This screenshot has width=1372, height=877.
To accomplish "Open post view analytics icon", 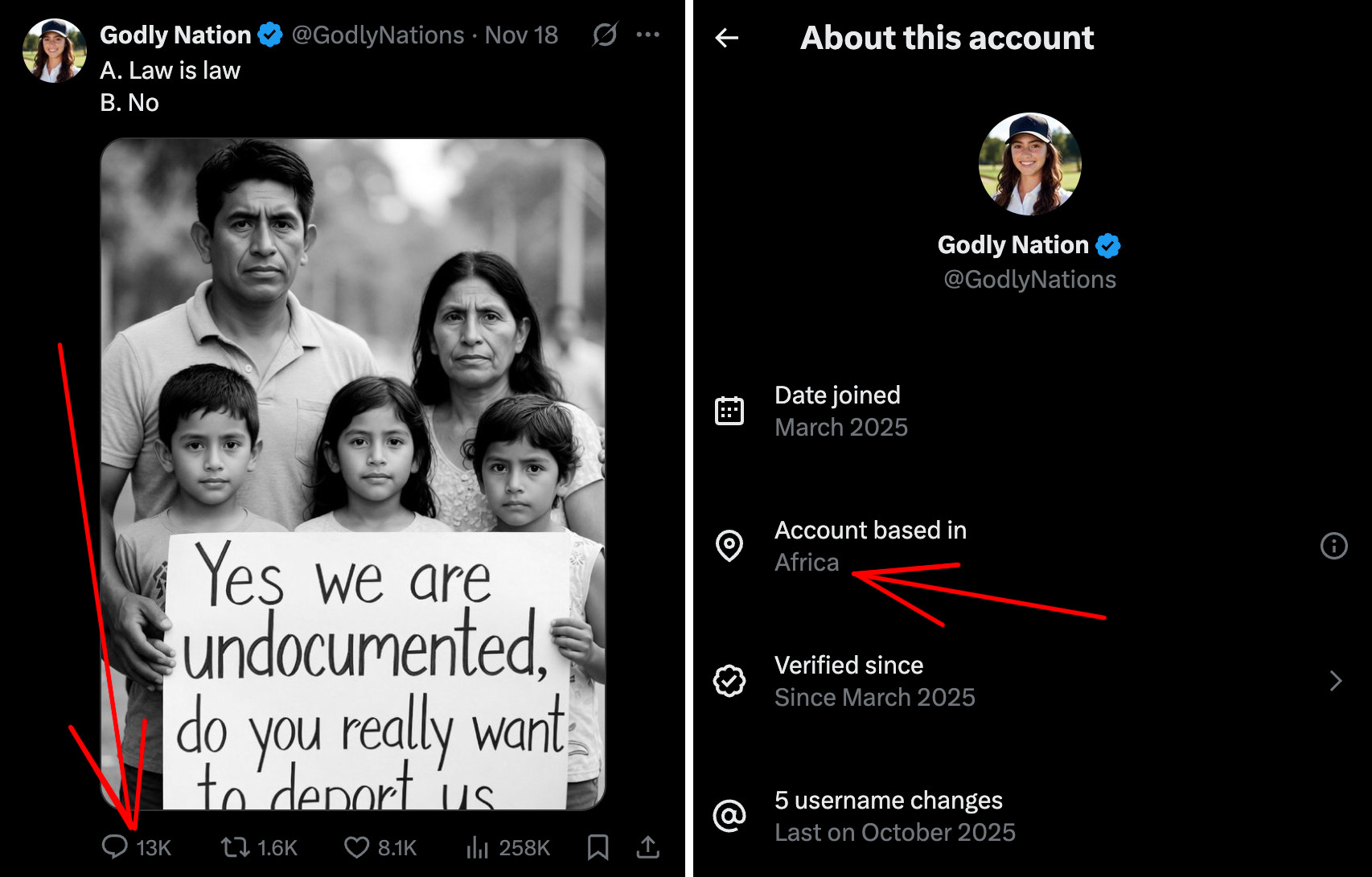I will click(x=477, y=846).
